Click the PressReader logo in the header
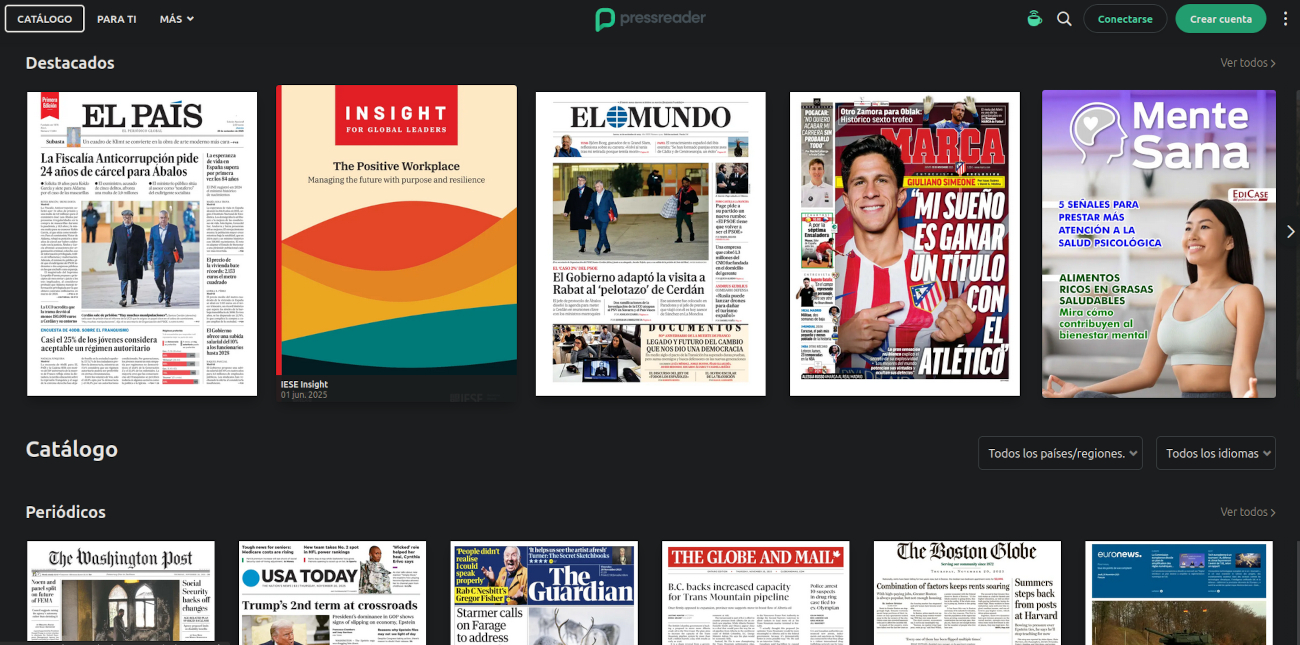This screenshot has width=1300, height=645. point(650,18)
